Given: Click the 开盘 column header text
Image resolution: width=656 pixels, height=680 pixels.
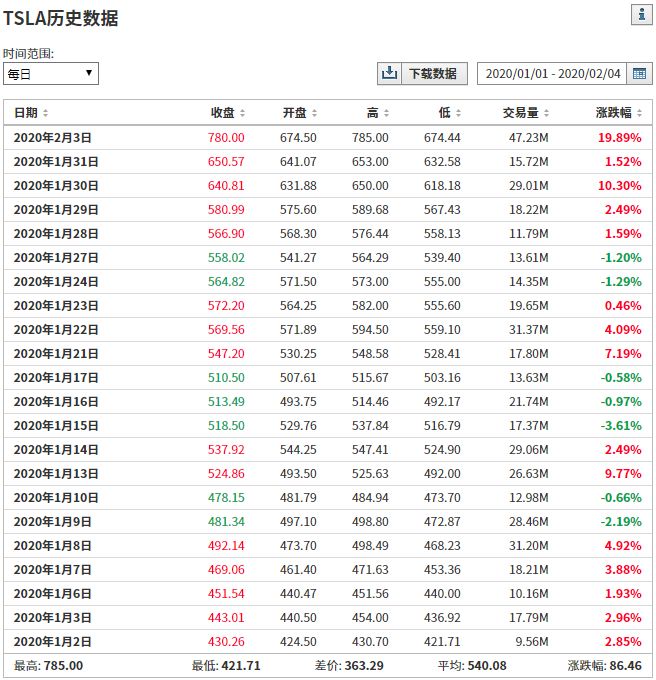Looking at the screenshot, I should tap(294, 113).
